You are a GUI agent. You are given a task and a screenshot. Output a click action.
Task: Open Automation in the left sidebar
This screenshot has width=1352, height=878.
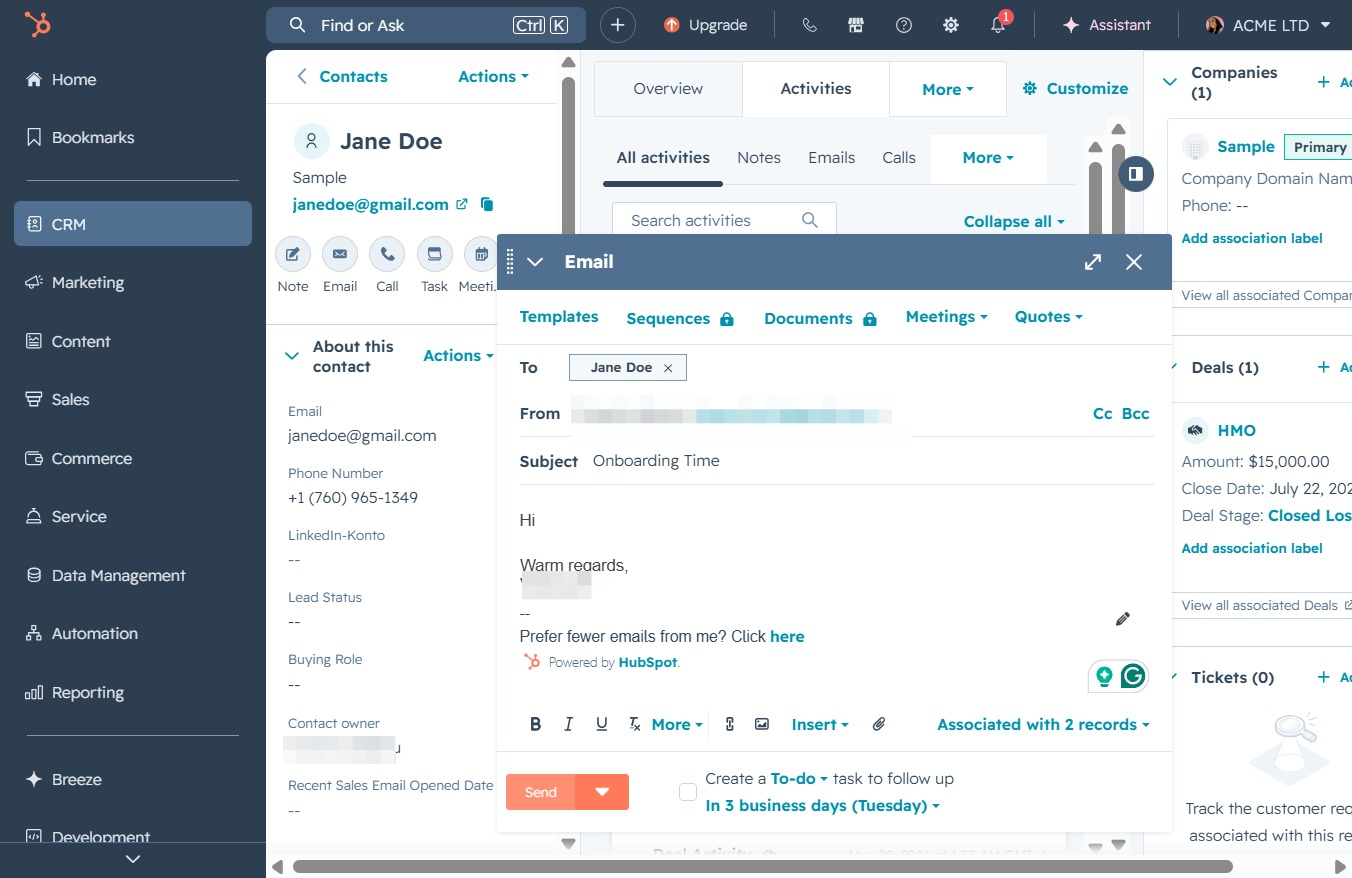133,634
